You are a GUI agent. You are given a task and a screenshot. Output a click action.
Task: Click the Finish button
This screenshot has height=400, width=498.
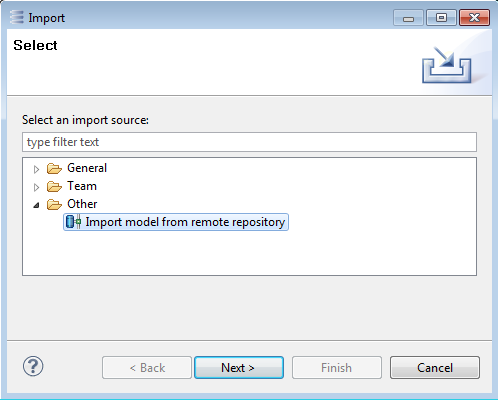click(337, 368)
